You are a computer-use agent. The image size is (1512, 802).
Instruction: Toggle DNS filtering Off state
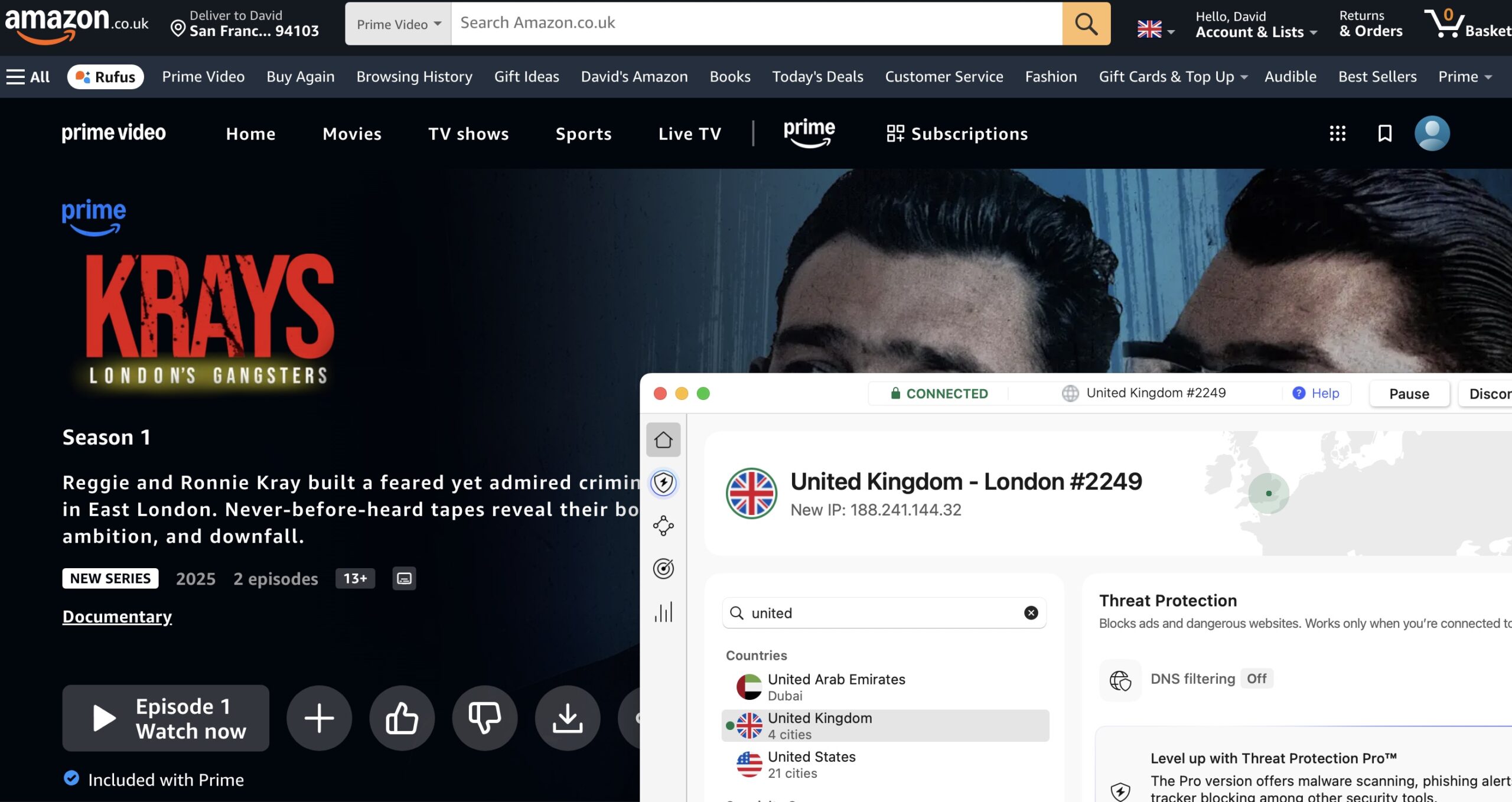(x=1256, y=679)
